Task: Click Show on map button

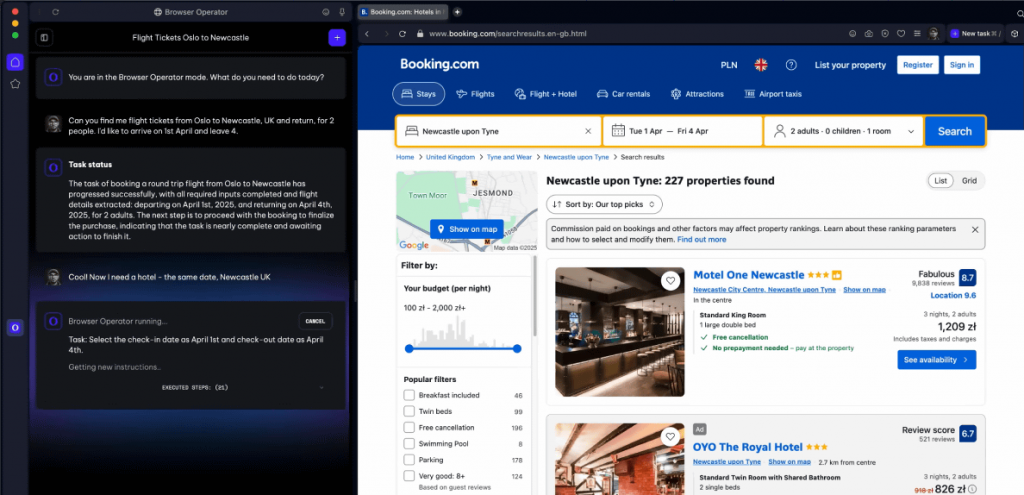Action: point(467,229)
